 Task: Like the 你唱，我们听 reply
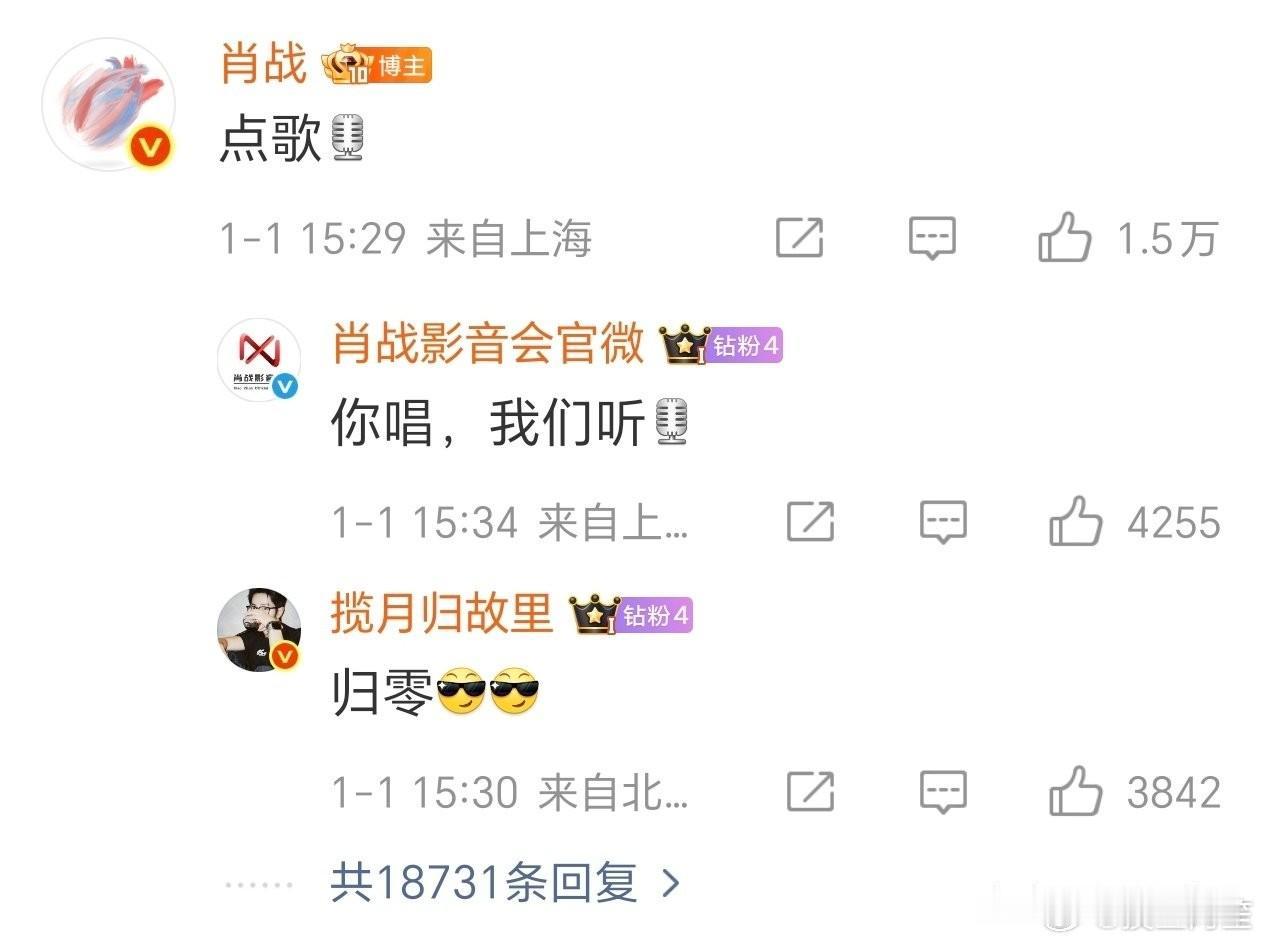click(x=1075, y=522)
